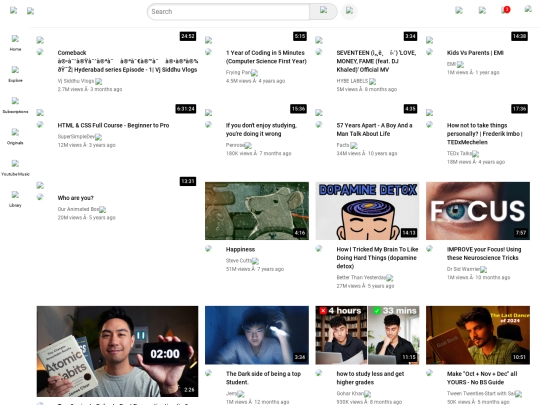Screen dimensions: 540x405
Task: Click verified badge next to Frying Pan
Action: pos(254,73)
